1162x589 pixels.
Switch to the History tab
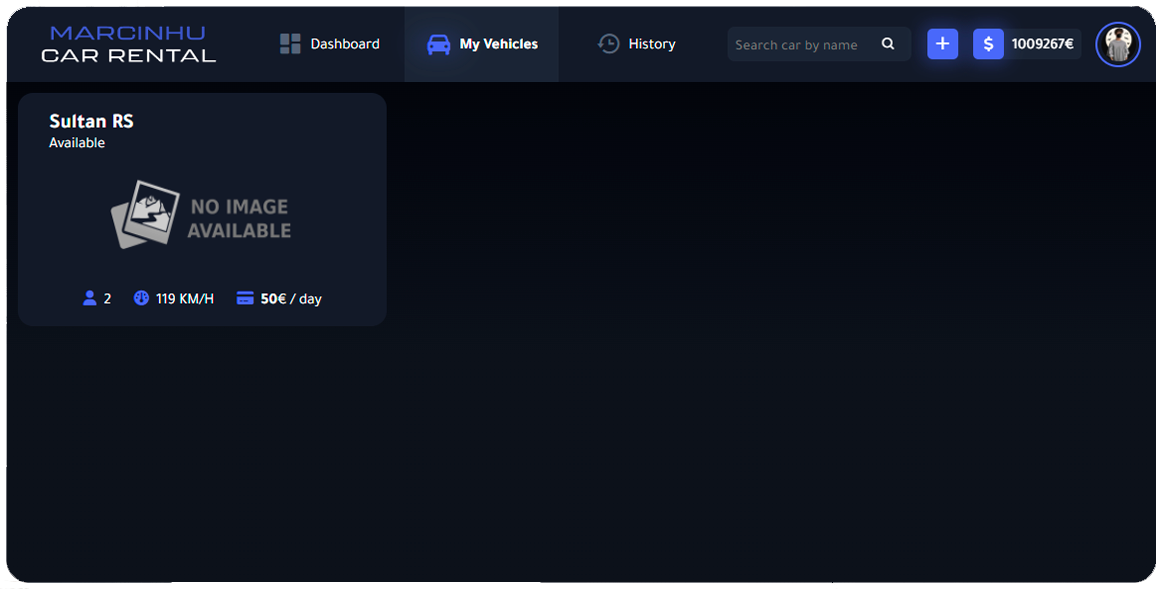tap(637, 44)
